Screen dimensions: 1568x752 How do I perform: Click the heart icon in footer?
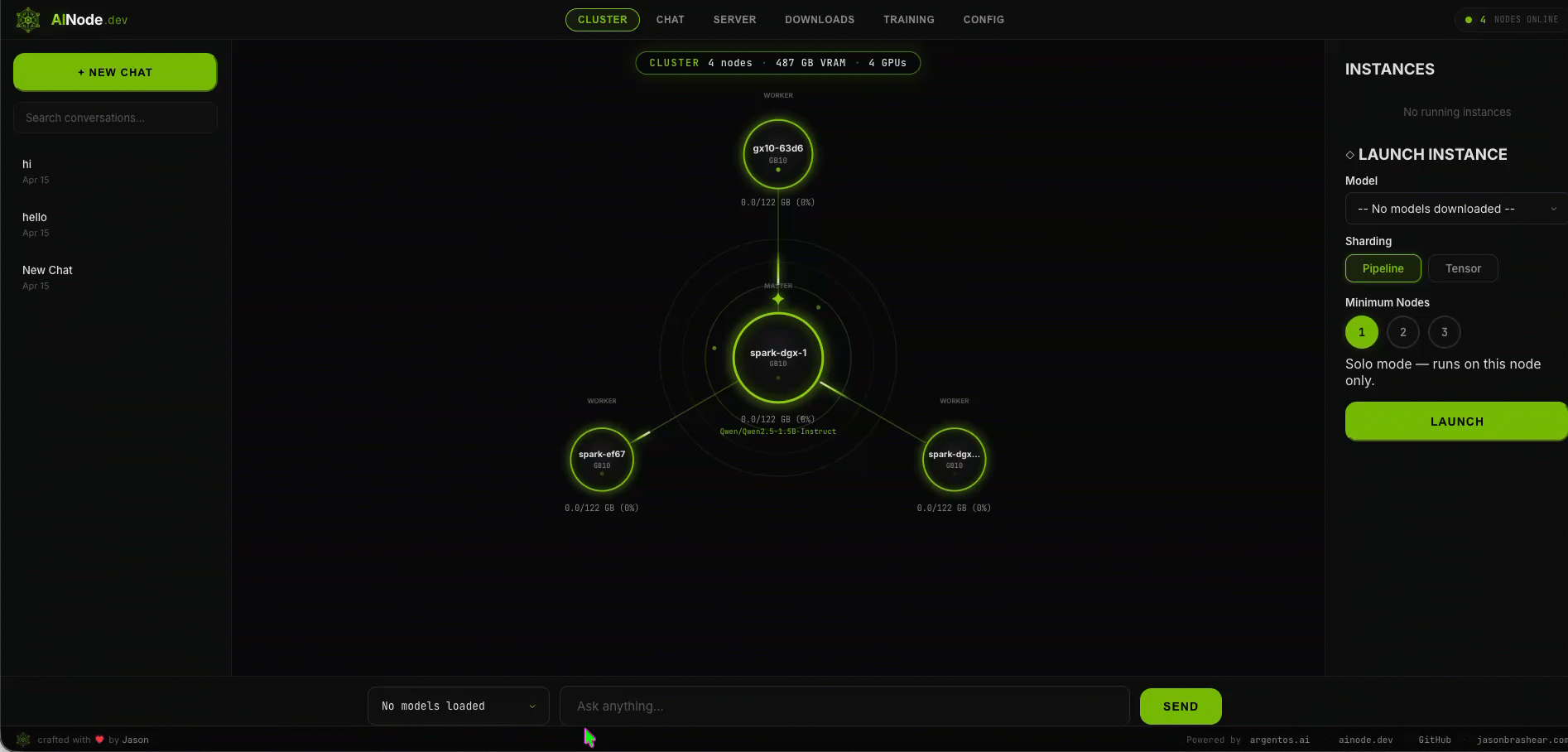[99, 740]
